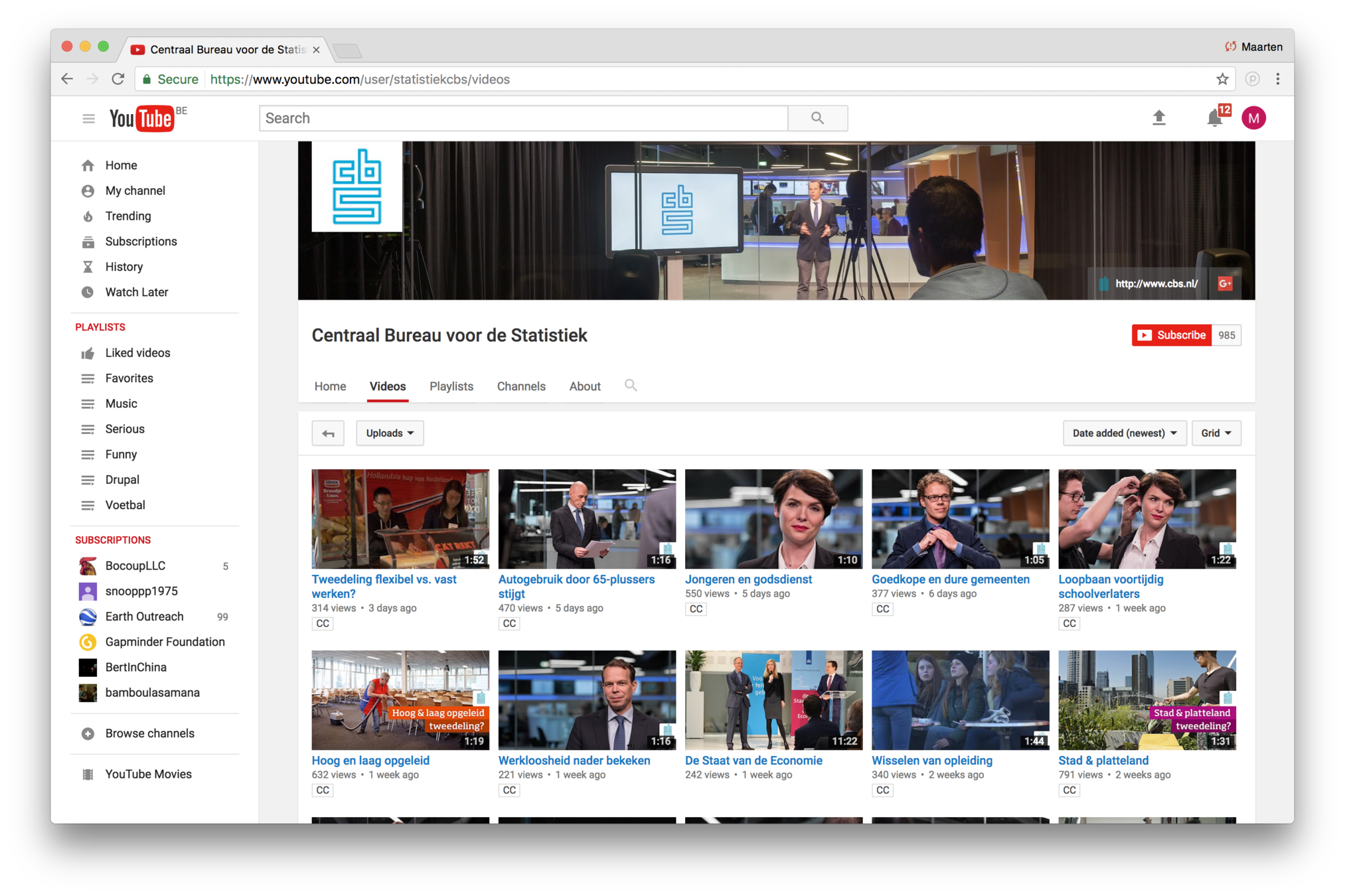Expand the Grid view dropdown
The height and width of the screenshot is (896, 1345).
pos(1216,433)
